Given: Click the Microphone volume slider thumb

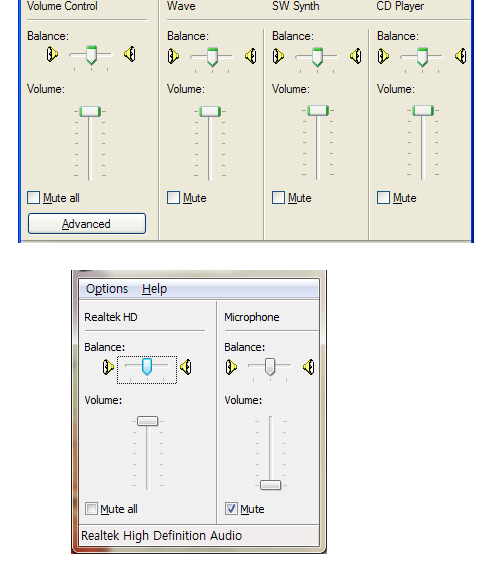Looking at the screenshot, I should click(270, 485).
